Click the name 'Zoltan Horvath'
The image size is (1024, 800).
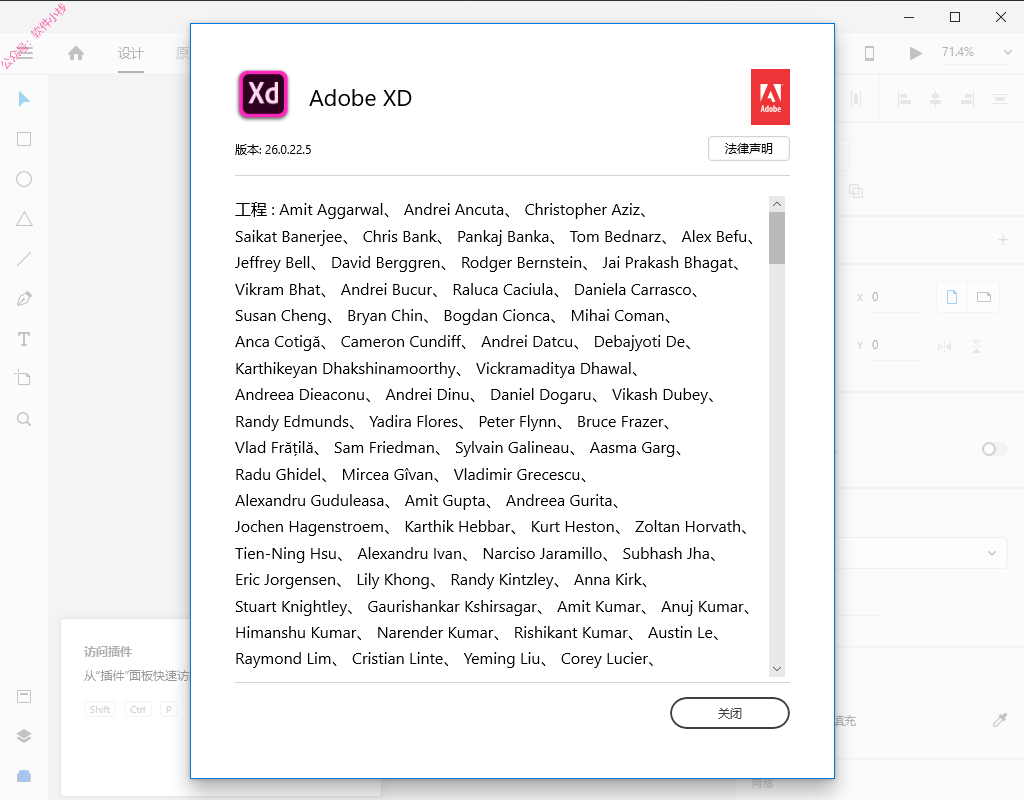tap(688, 527)
